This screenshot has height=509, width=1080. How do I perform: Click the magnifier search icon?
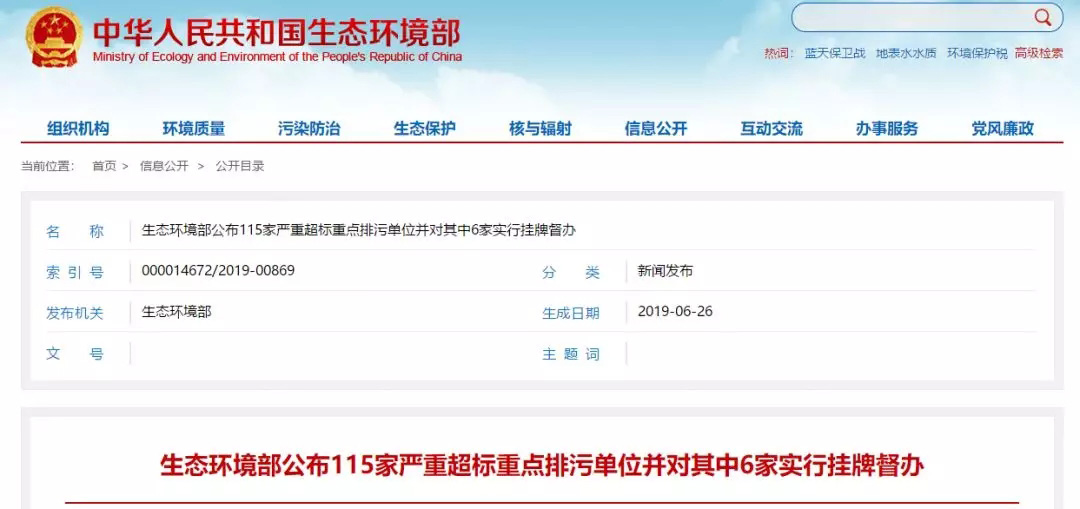(1042, 17)
